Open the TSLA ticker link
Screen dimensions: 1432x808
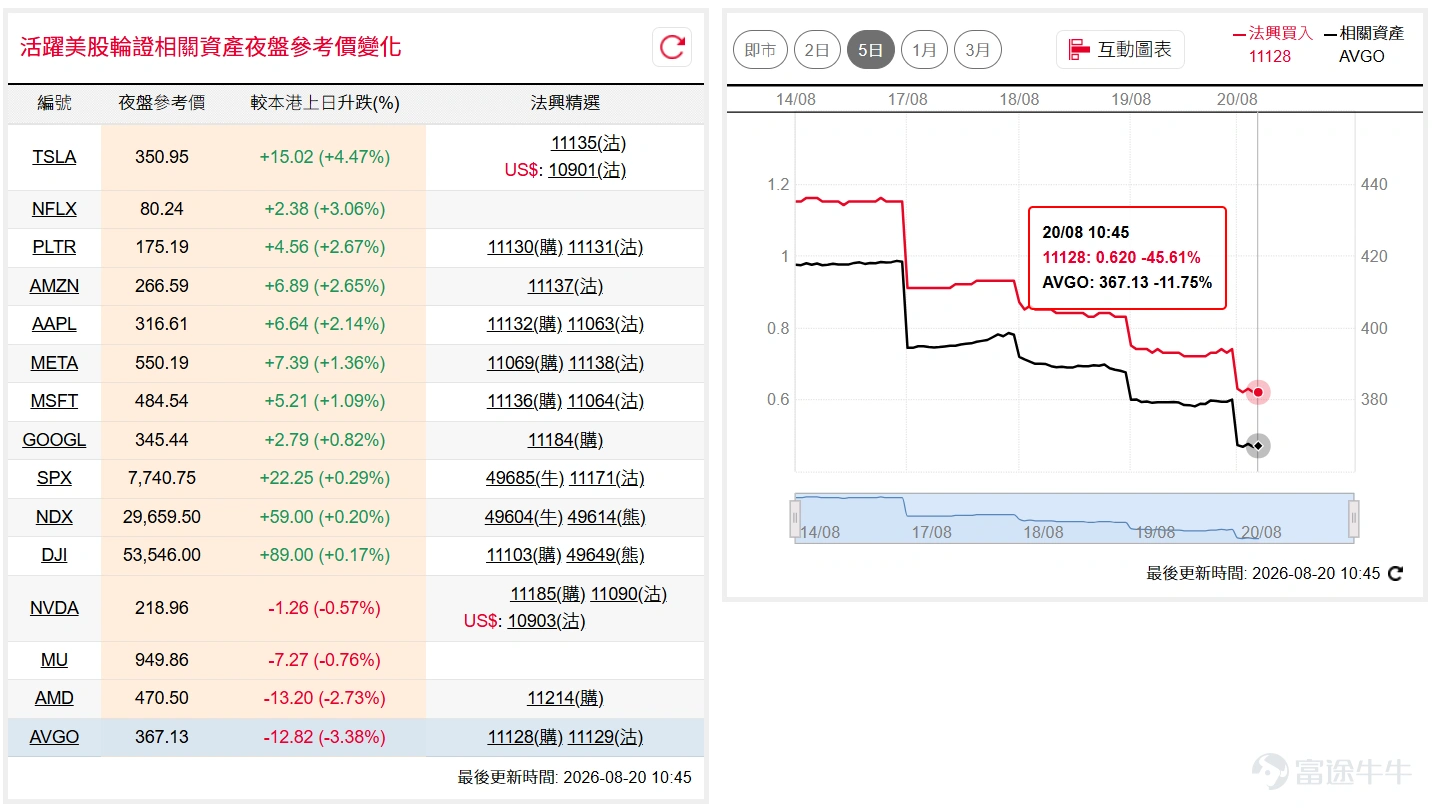(54, 157)
